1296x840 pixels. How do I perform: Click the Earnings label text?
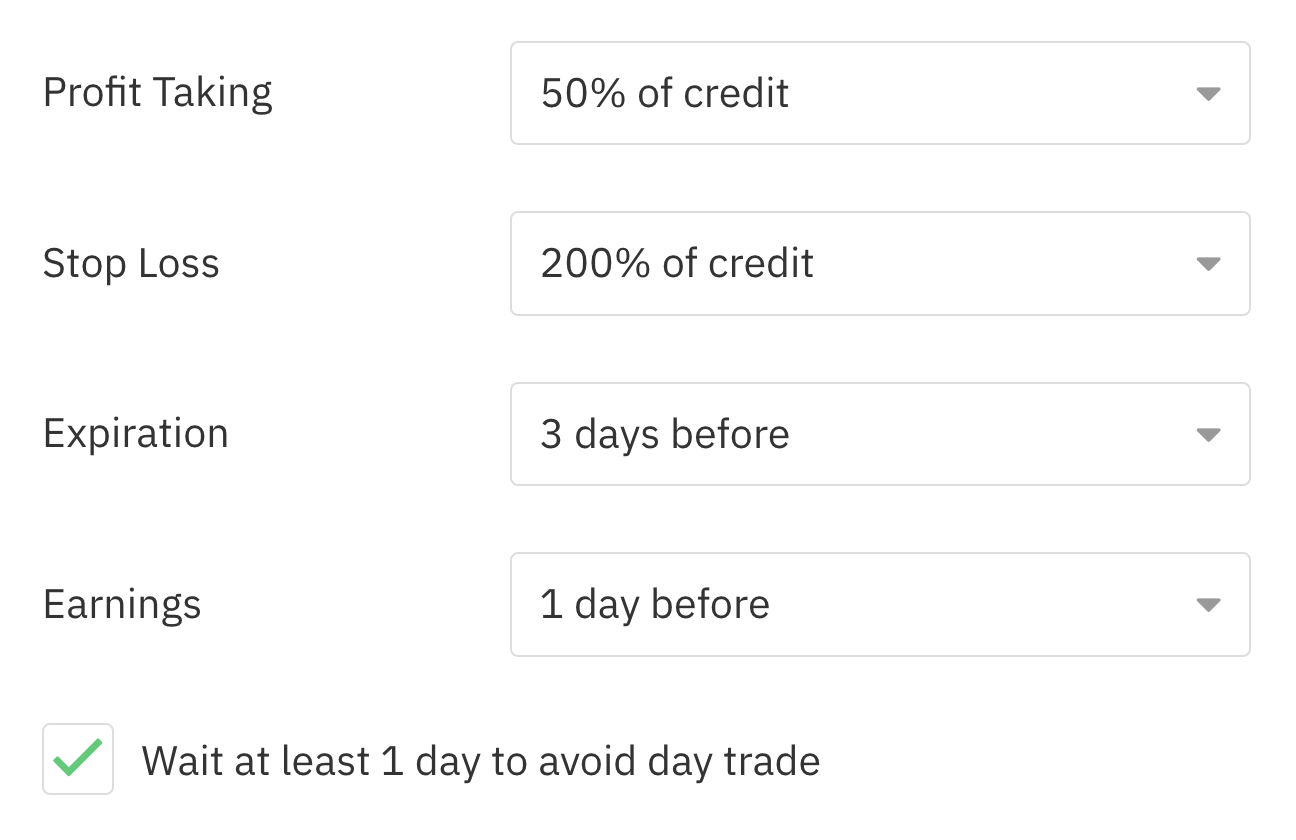coord(122,604)
